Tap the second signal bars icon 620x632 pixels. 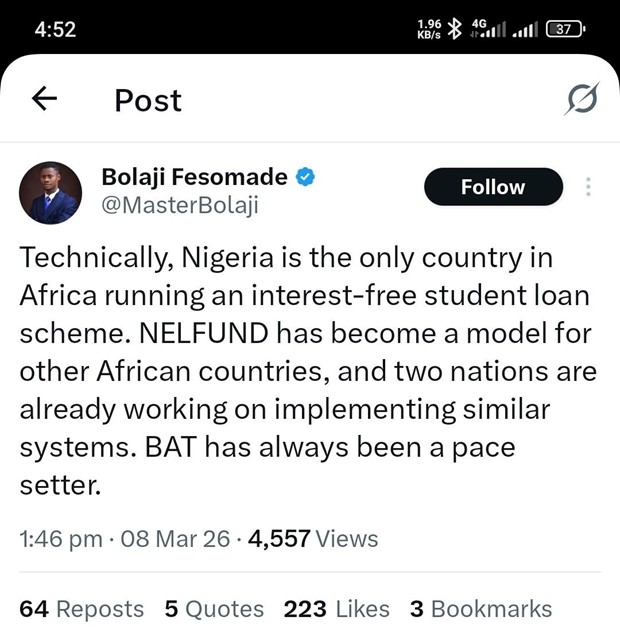point(524,30)
